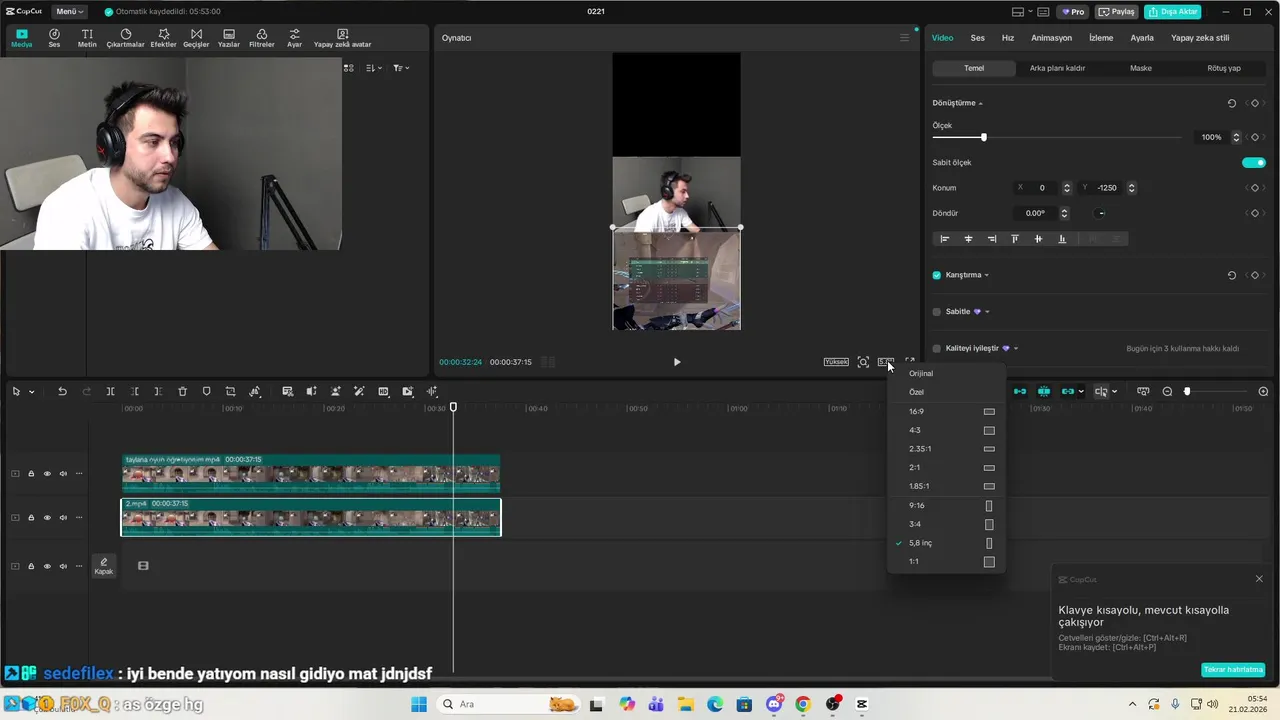The image size is (1280, 720).
Task: Select the 9:16 aspect ratio
Action: [x=946, y=505]
